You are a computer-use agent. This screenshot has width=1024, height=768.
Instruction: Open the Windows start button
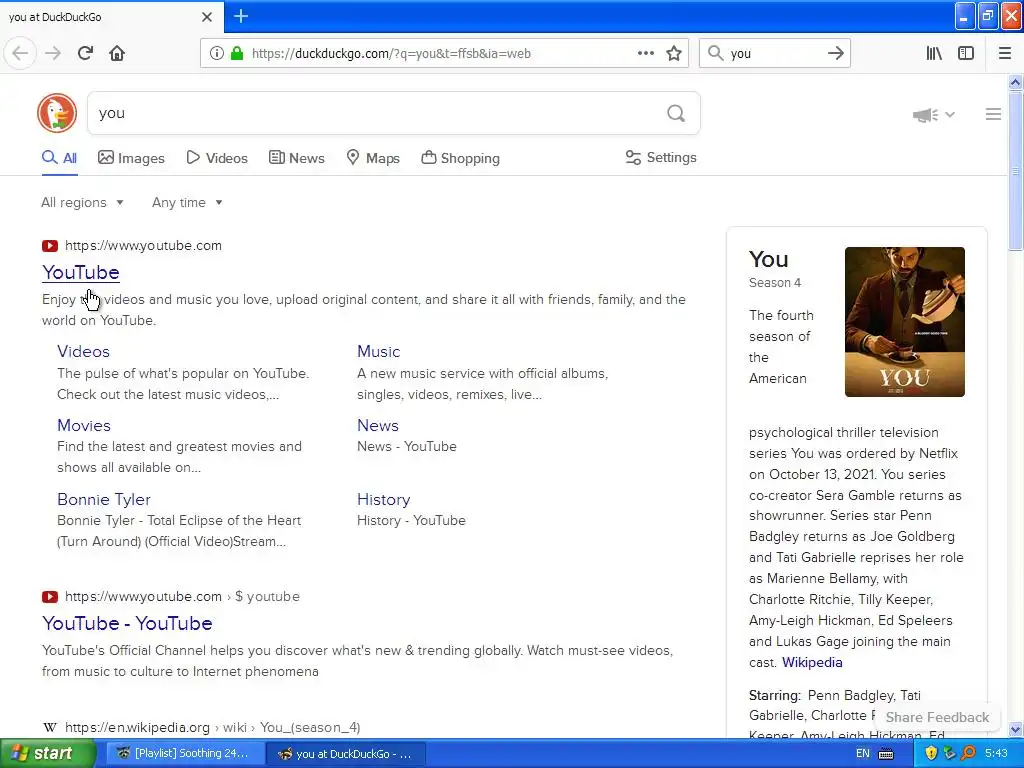(x=47, y=754)
